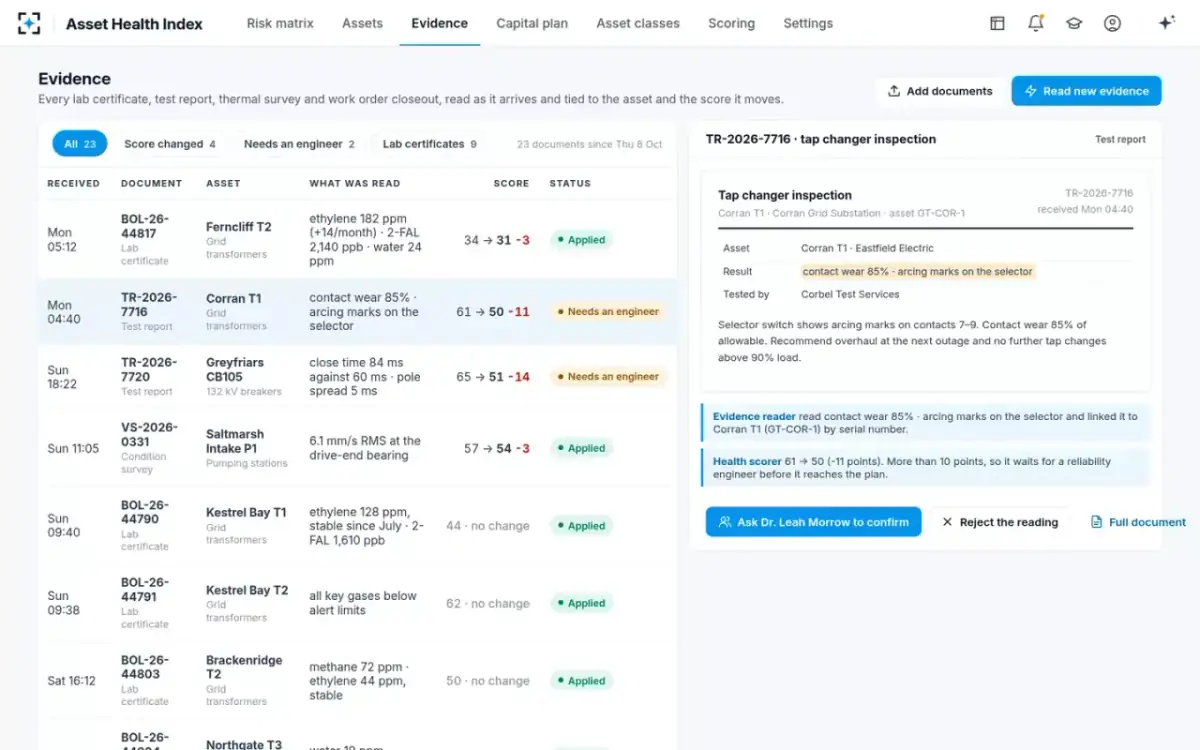
Task: Click the Health scorer note
Action: click(x=925, y=468)
